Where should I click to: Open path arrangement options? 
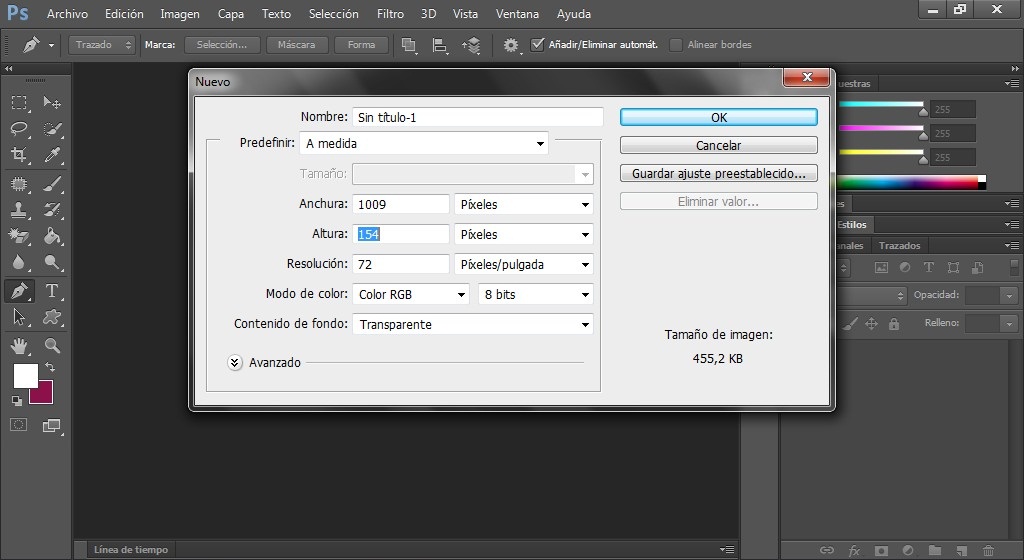click(x=471, y=45)
